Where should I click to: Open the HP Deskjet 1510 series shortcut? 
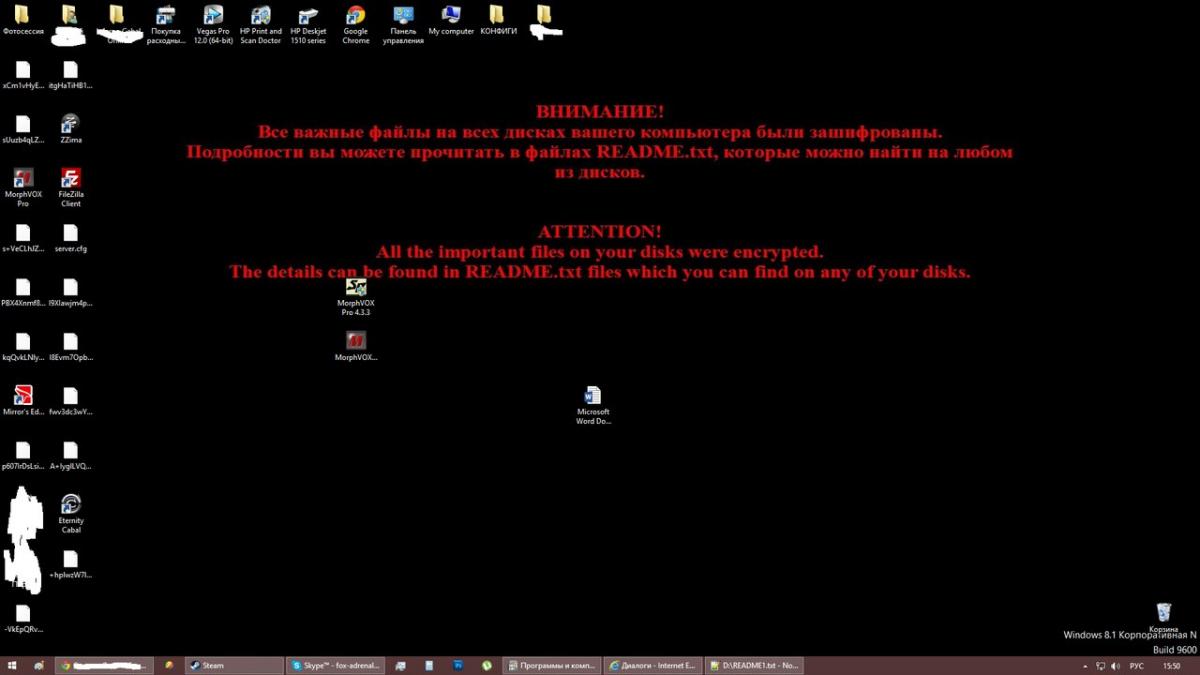click(x=308, y=17)
